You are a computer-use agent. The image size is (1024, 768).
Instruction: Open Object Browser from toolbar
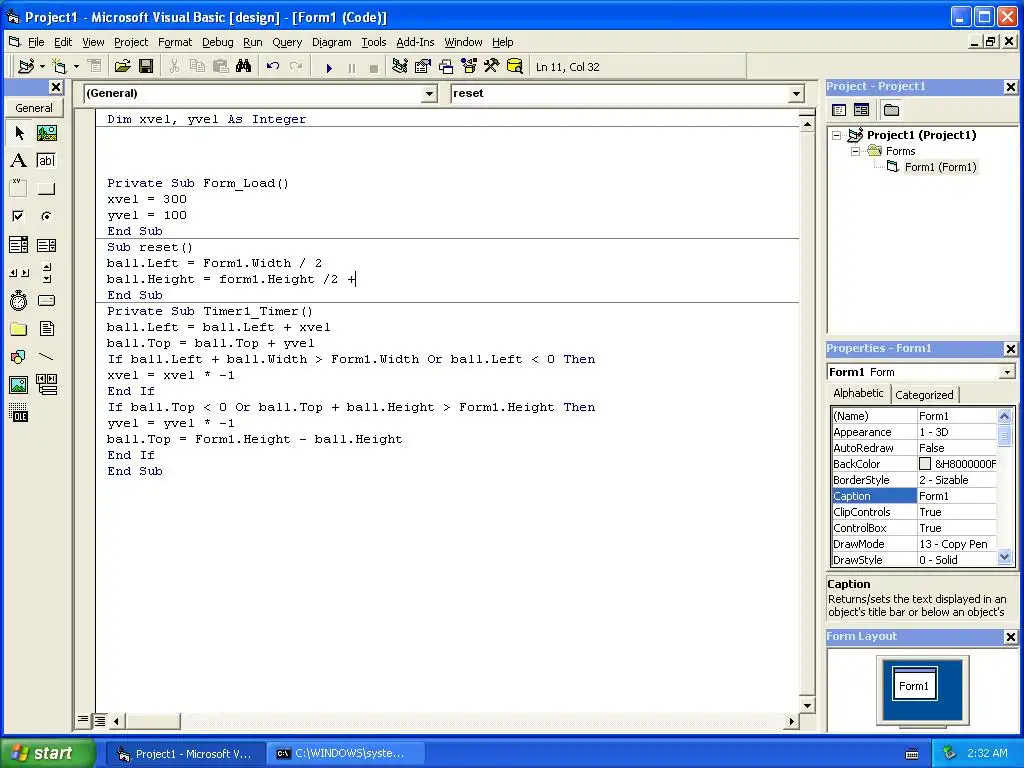point(469,66)
